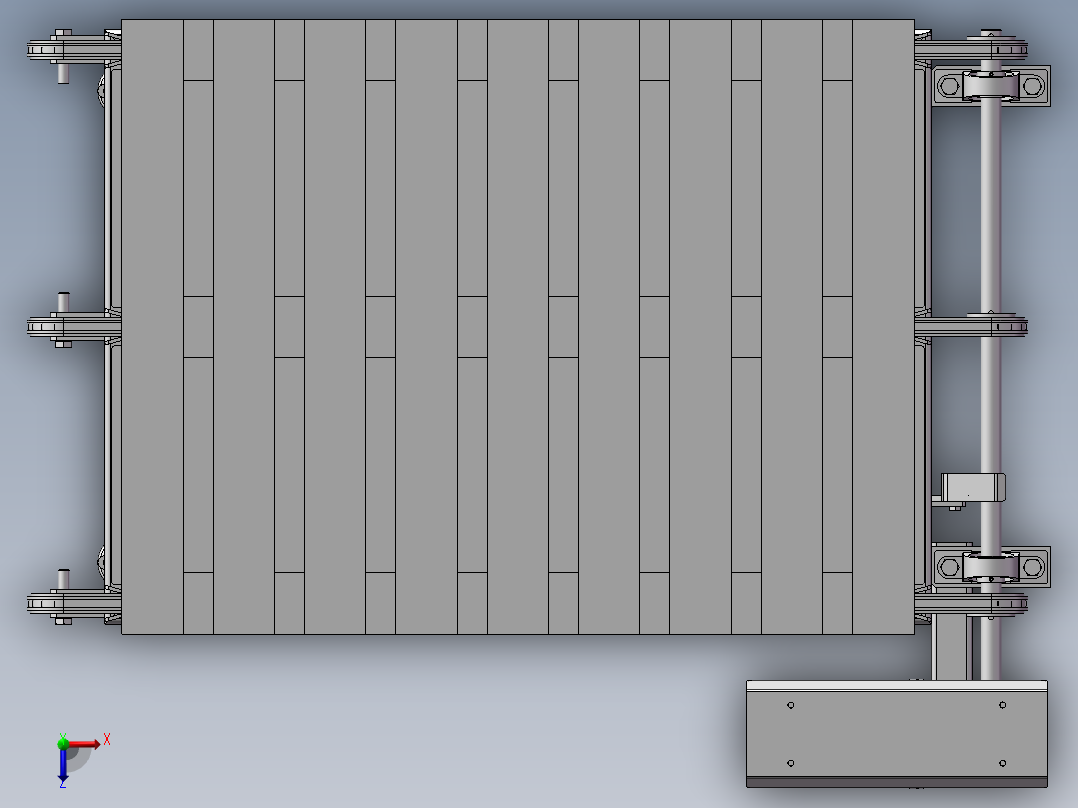Click the green Y axis origin ball
The width and height of the screenshot is (1078, 808).
(x=63, y=743)
